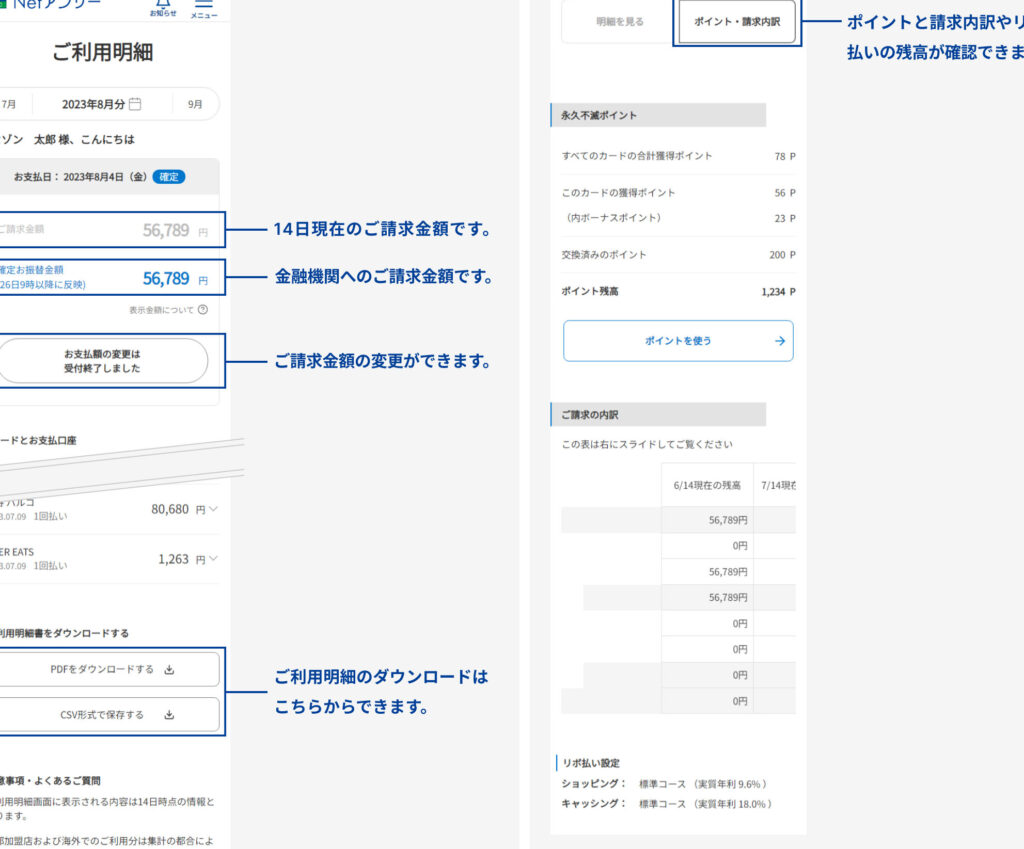Click the リボ払い設定 heading
This screenshot has width=1024, height=849.
[591, 763]
